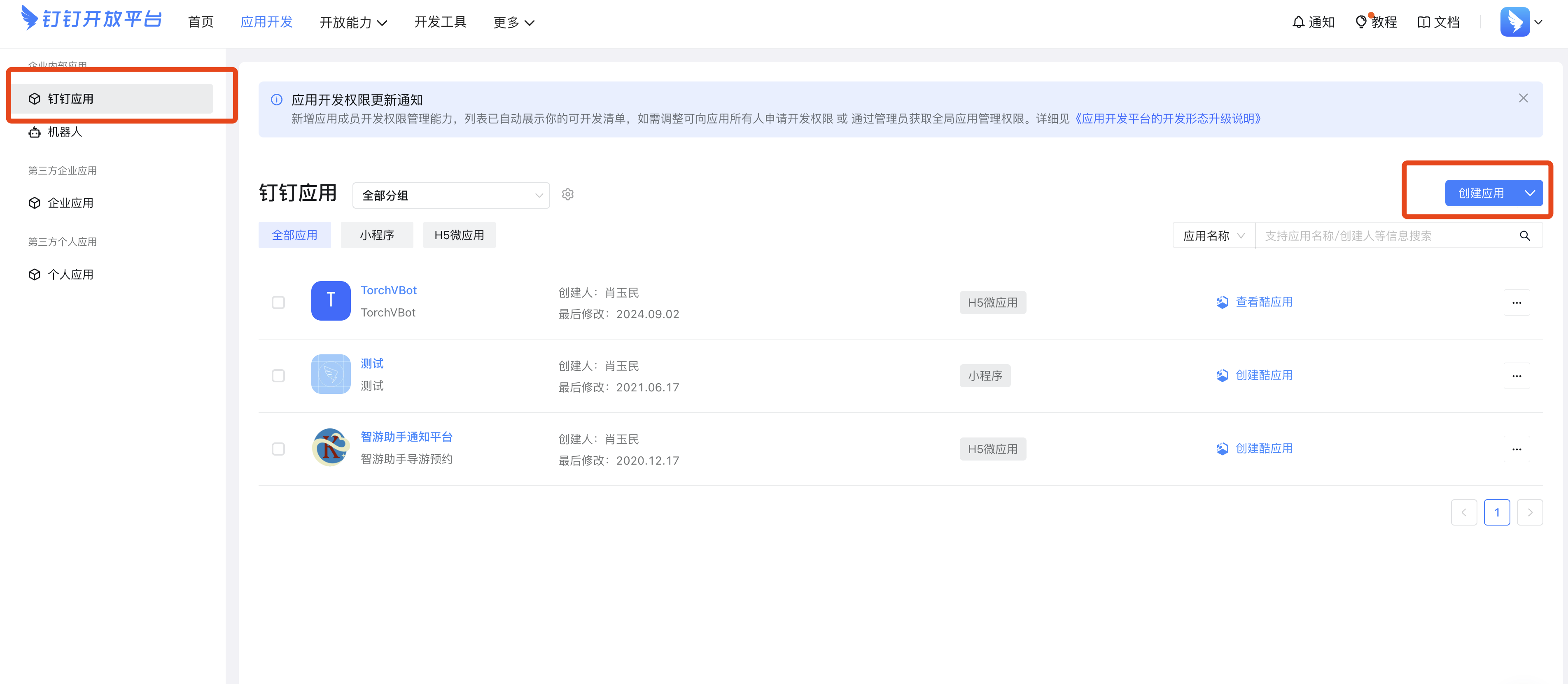The height and width of the screenshot is (684, 1568).
Task: Open the 全部分组 group dropdown
Action: (x=451, y=195)
